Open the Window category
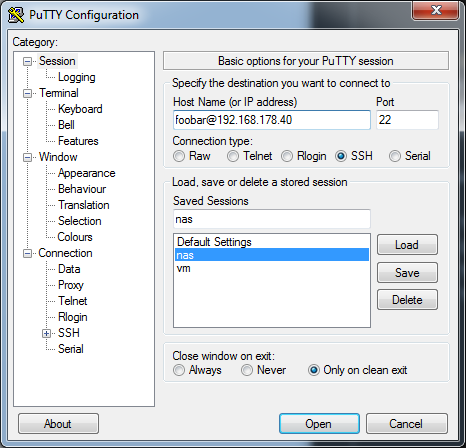 pos(58,157)
